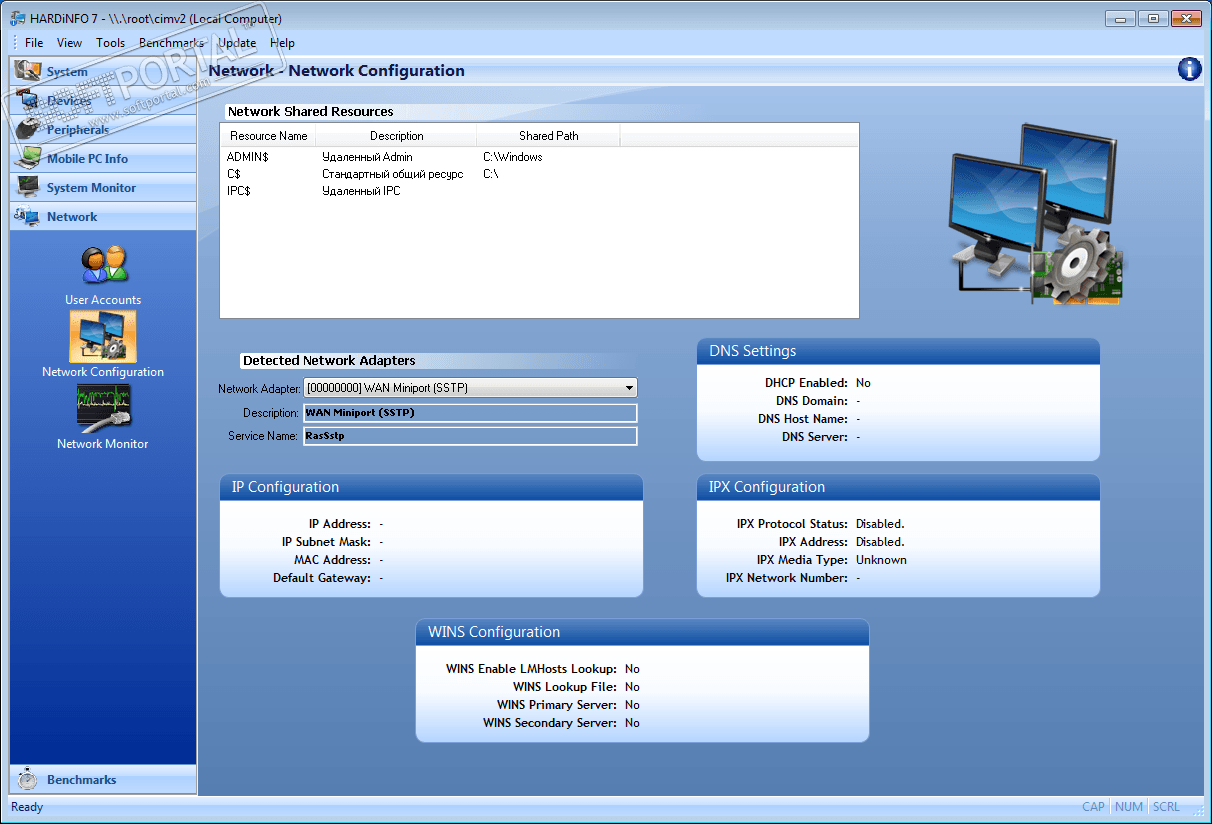Click the Devices section icon
The height and width of the screenshot is (824, 1212).
(28, 101)
